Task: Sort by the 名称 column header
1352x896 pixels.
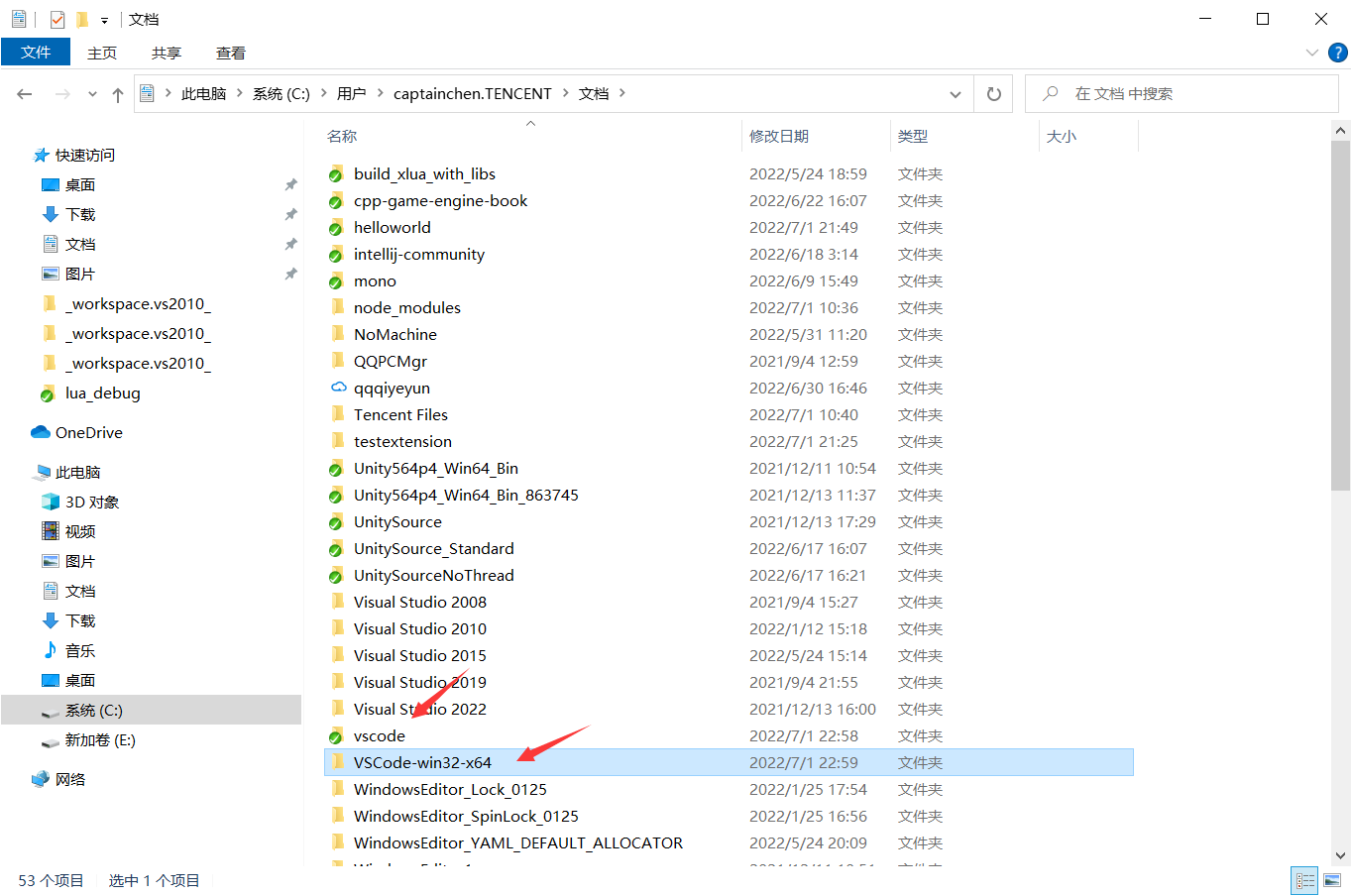Action: [342, 136]
